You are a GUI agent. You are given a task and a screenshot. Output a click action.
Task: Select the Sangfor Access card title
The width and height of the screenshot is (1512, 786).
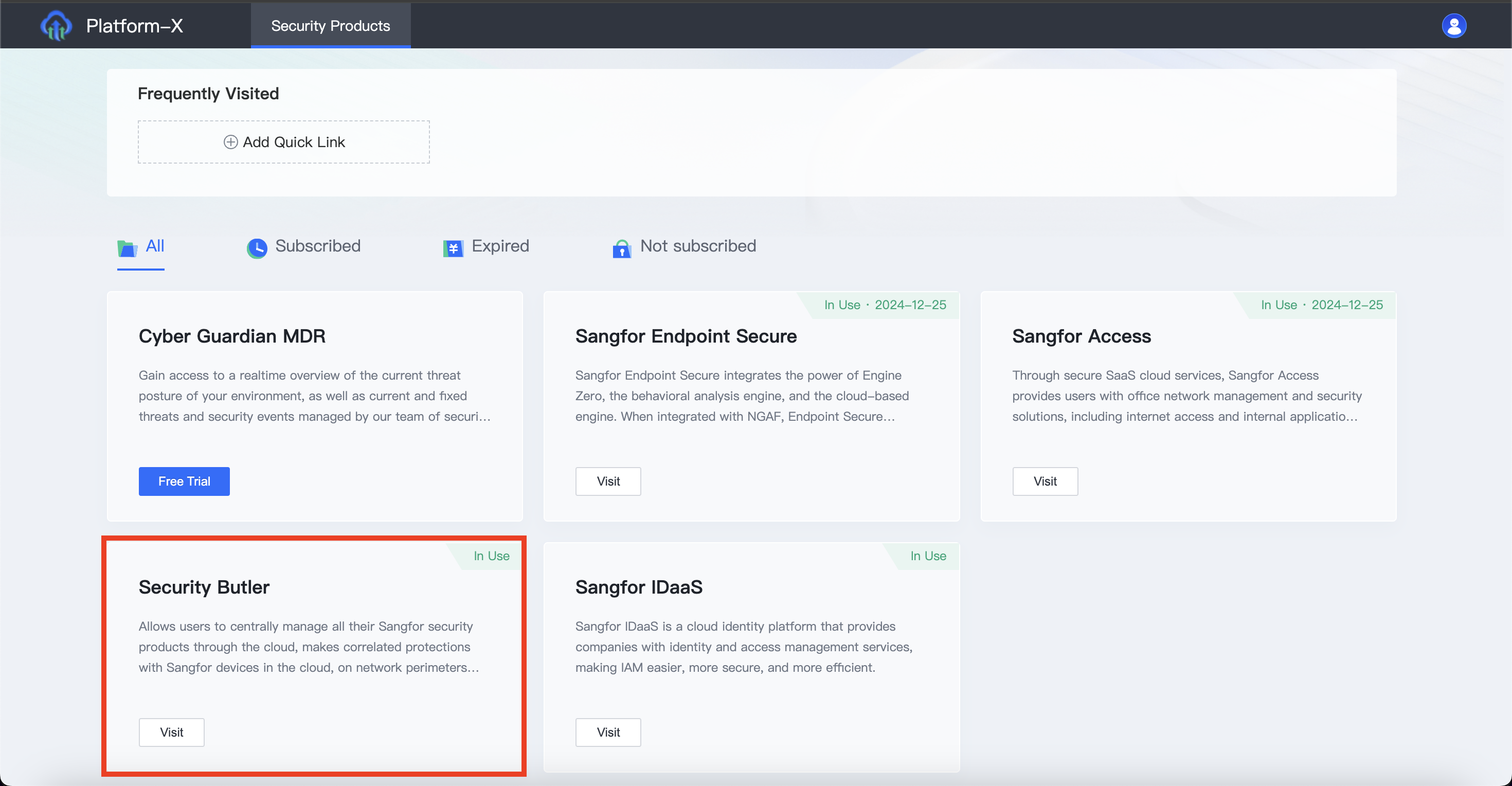1081,336
